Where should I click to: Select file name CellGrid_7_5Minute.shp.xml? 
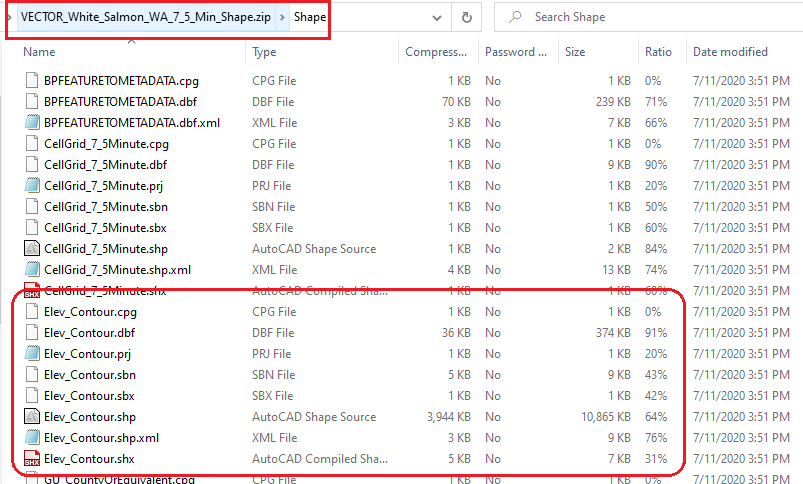[x=117, y=269]
